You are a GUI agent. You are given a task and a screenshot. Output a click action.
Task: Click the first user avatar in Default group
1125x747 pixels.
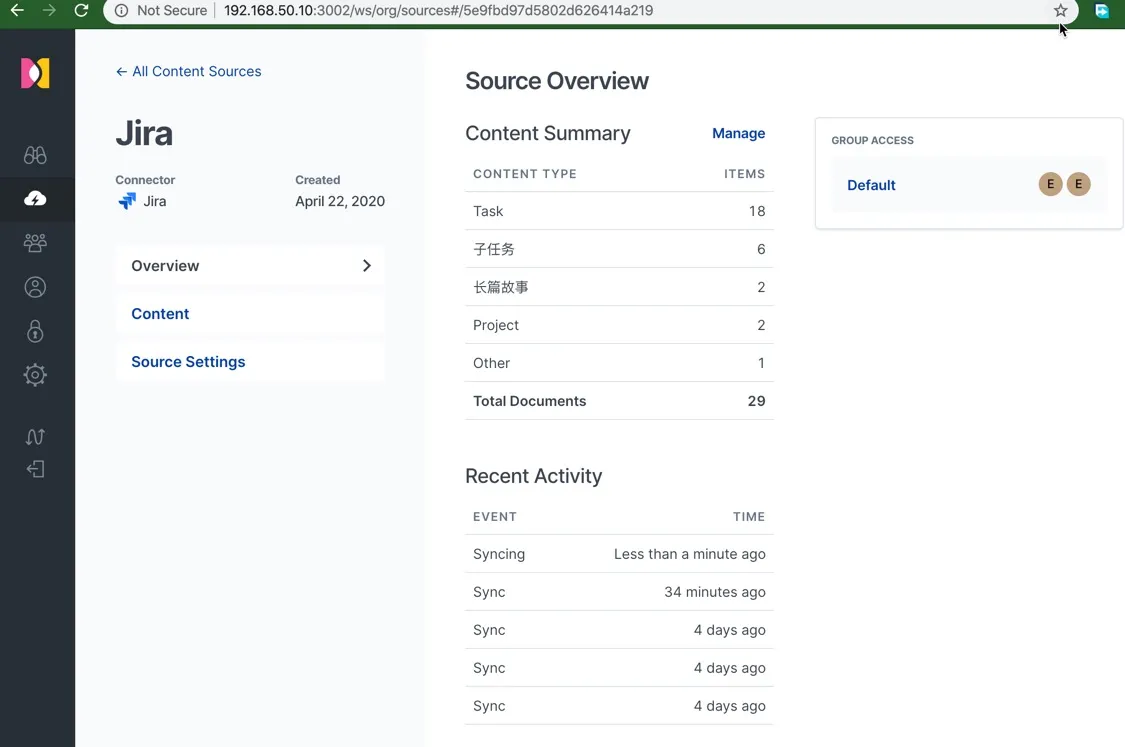[x=1050, y=184]
